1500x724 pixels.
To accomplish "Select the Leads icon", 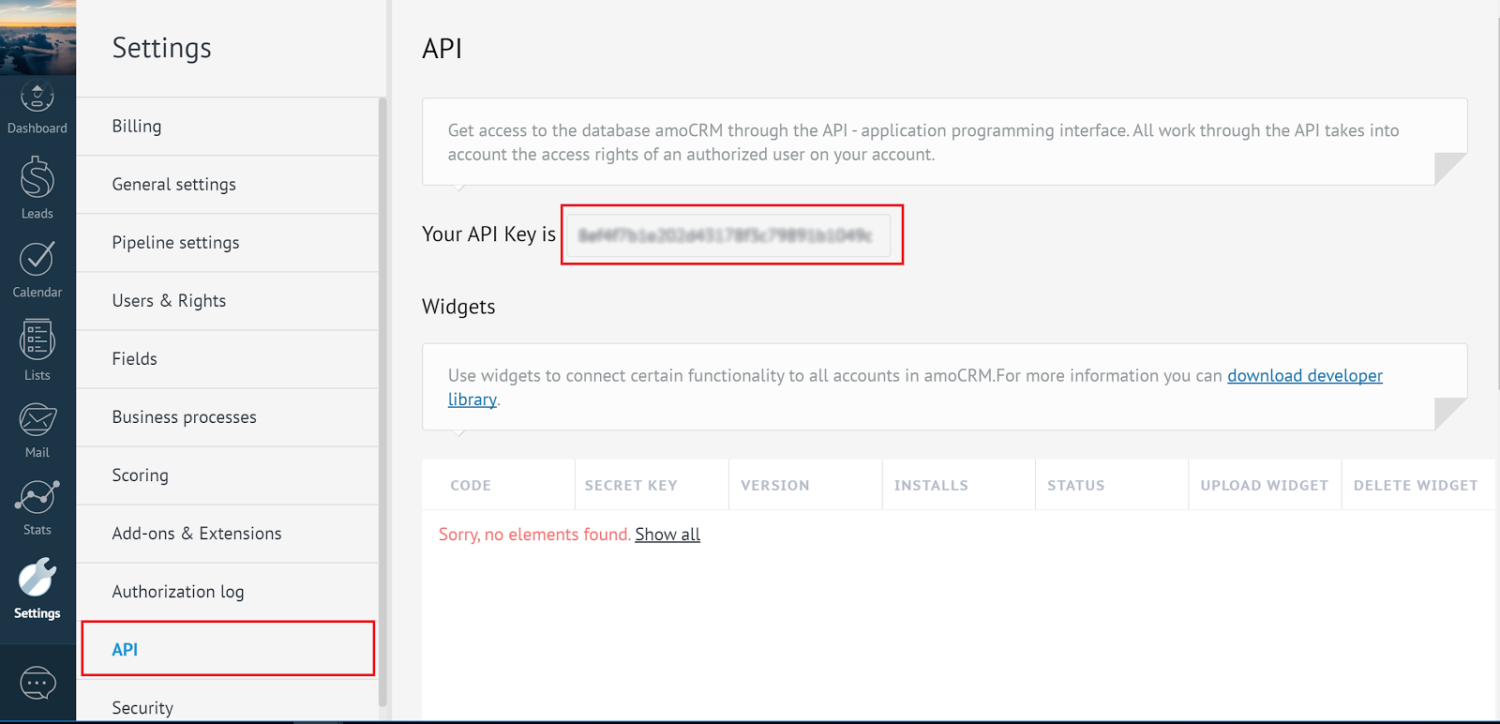I will click(x=37, y=186).
